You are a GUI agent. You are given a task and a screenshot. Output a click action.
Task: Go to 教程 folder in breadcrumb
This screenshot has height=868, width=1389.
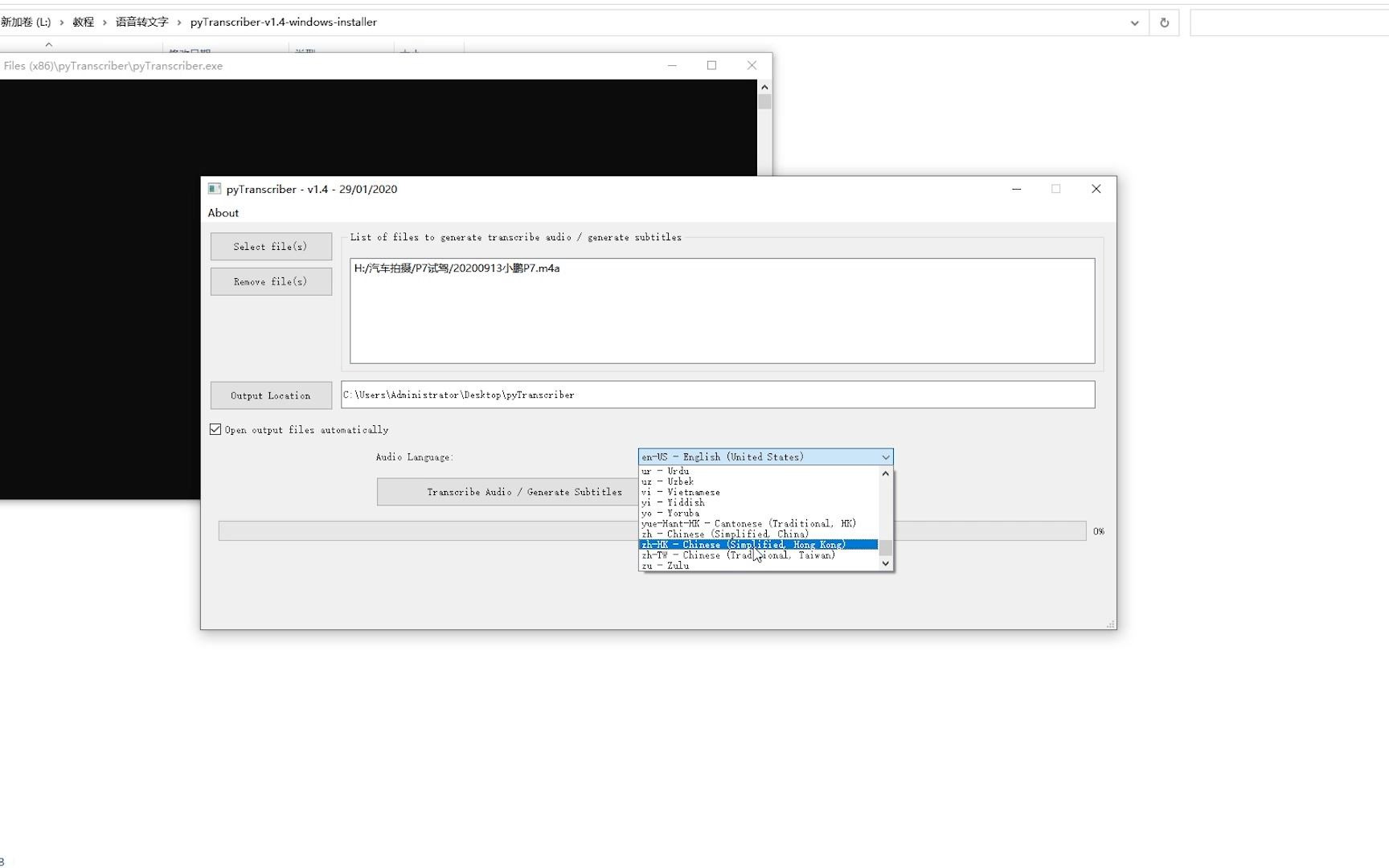83,23
